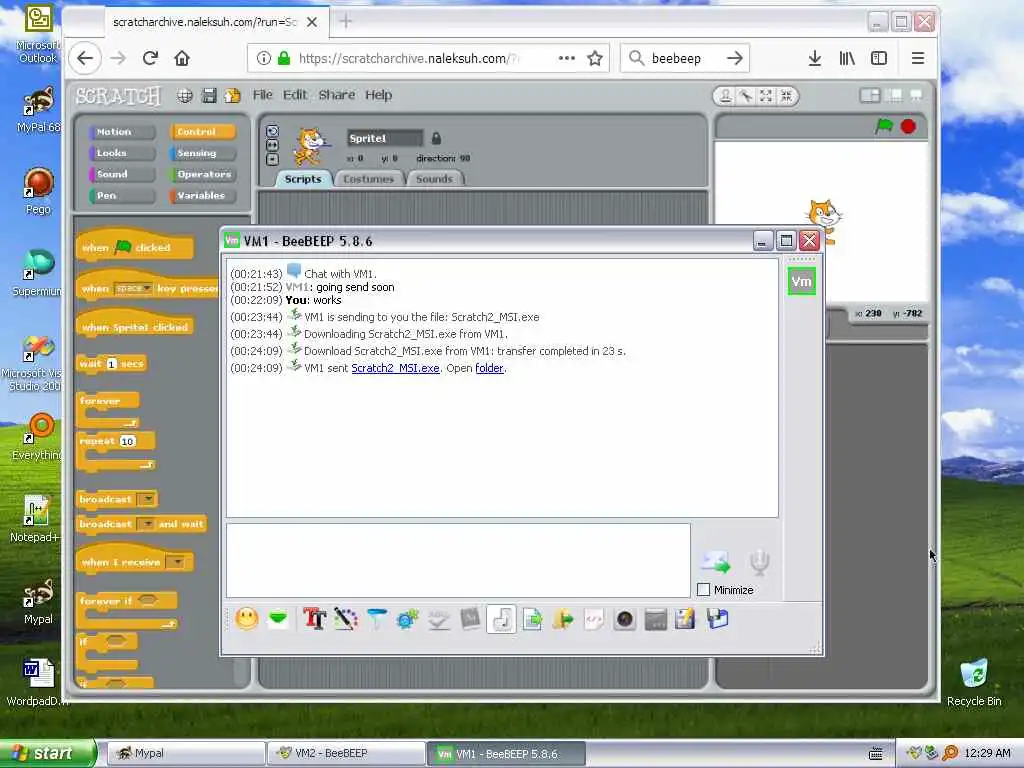Image resolution: width=1024 pixels, height=768 pixels.
Task: Click the camera screenshot icon in BeeBEEP
Action: pyautogui.click(x=624, y=618)
